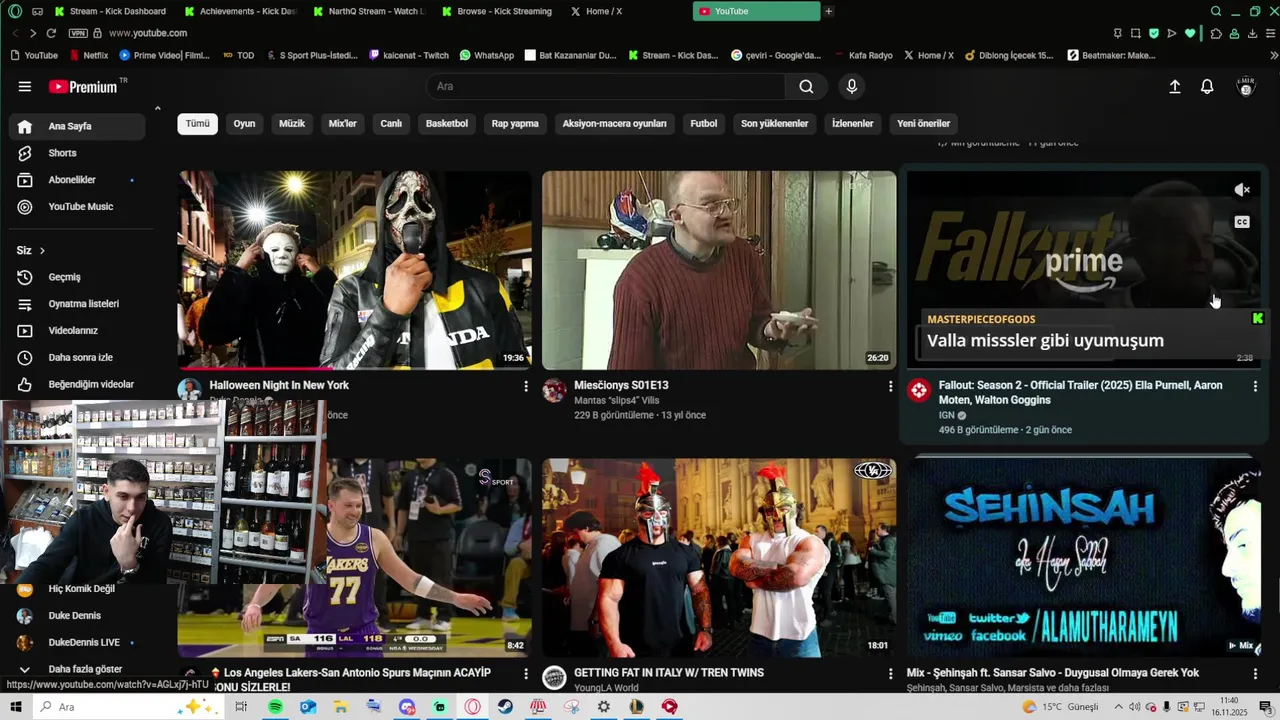1280x720 pixels.
Task: Open Steam from the taskbar
Action: pyautogui.click(x=505, y=707)
